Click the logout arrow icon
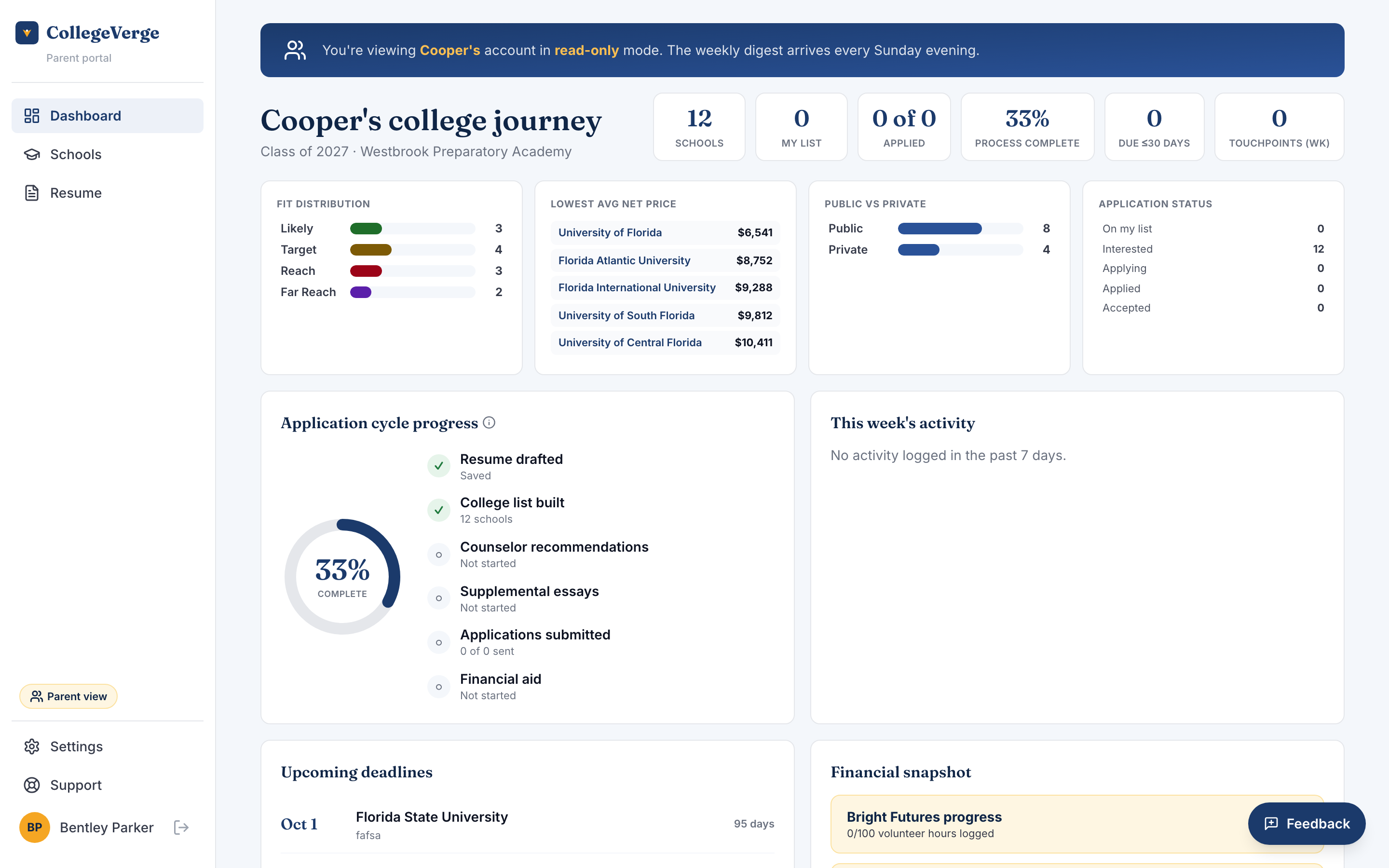Image resolution: width=1389 pixels, height=868 pixels. (x=181, y=827)
